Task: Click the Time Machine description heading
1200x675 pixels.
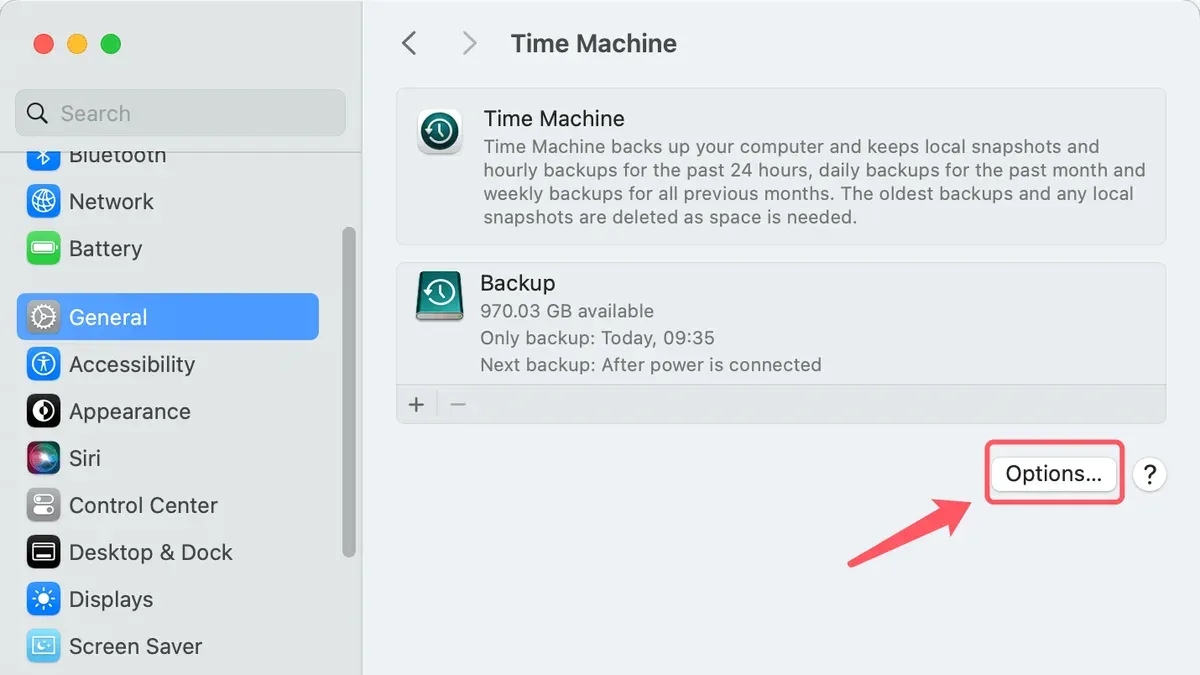Action: (554, 118)
